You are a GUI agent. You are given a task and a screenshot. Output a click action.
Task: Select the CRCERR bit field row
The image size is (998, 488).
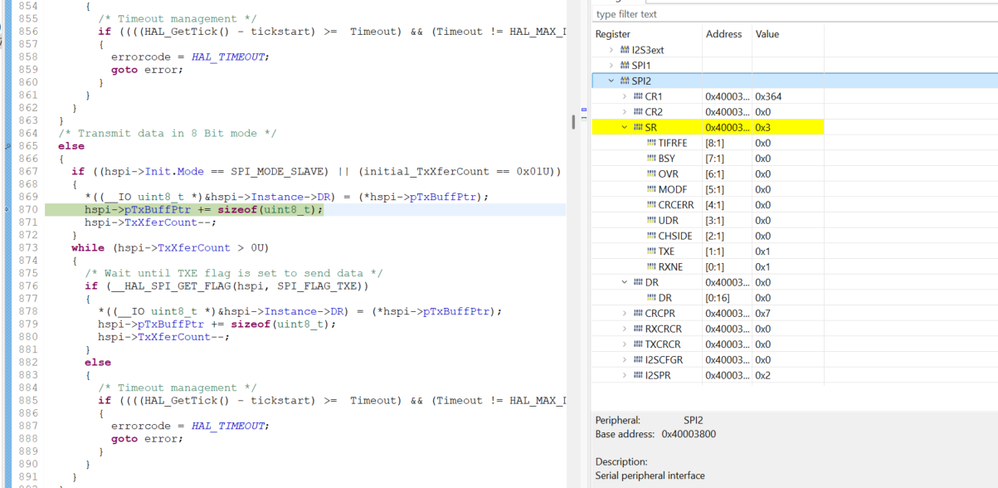point(708,205)
